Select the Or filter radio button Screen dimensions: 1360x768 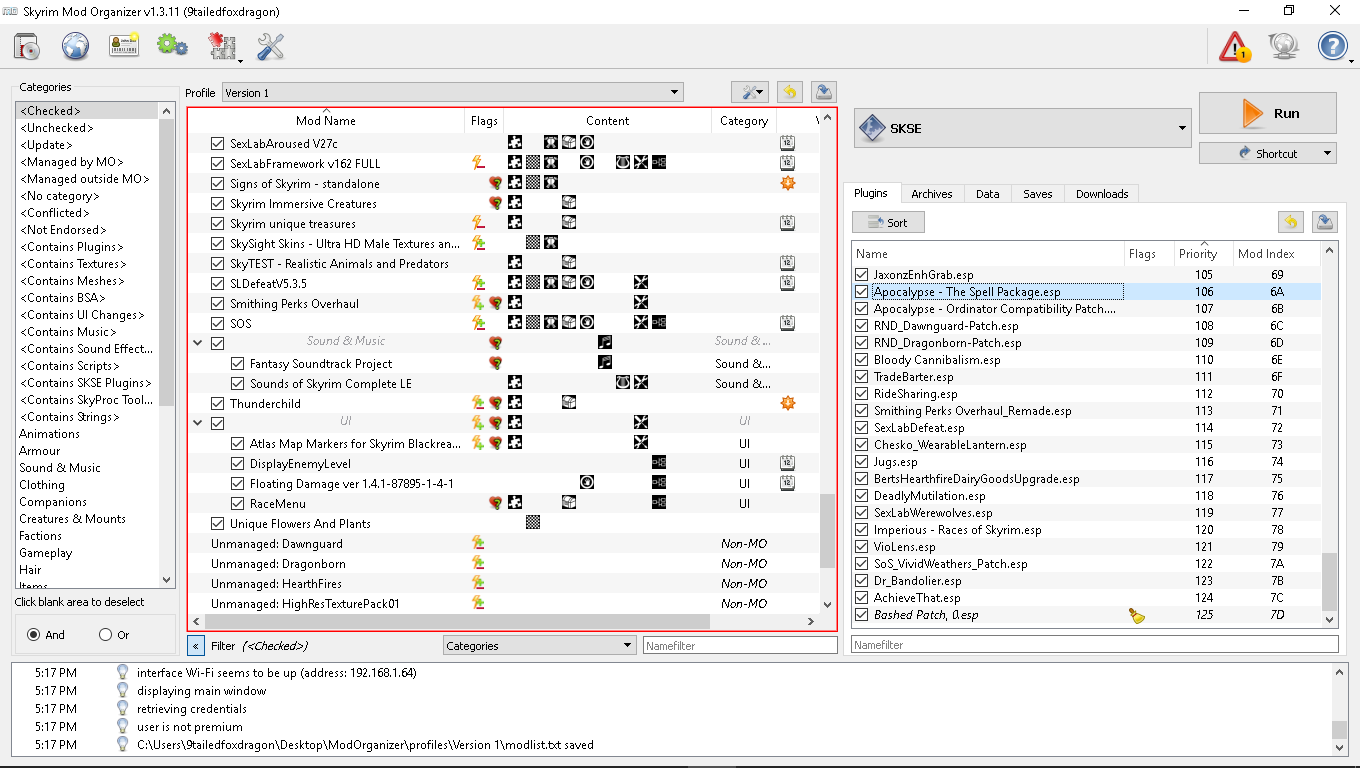coord(106,635)
